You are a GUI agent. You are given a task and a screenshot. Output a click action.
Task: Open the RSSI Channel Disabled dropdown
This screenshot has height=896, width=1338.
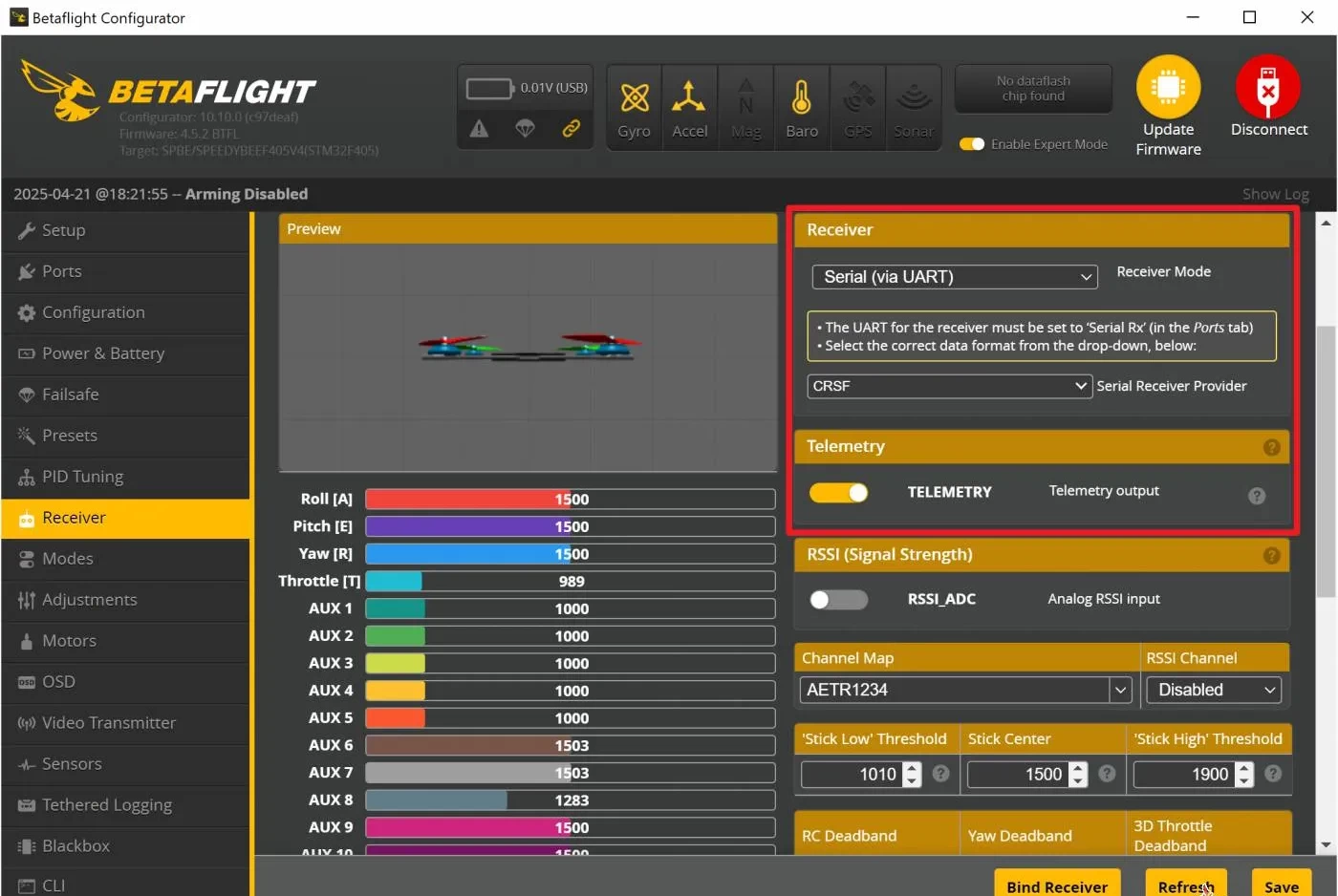(1214, 690)
